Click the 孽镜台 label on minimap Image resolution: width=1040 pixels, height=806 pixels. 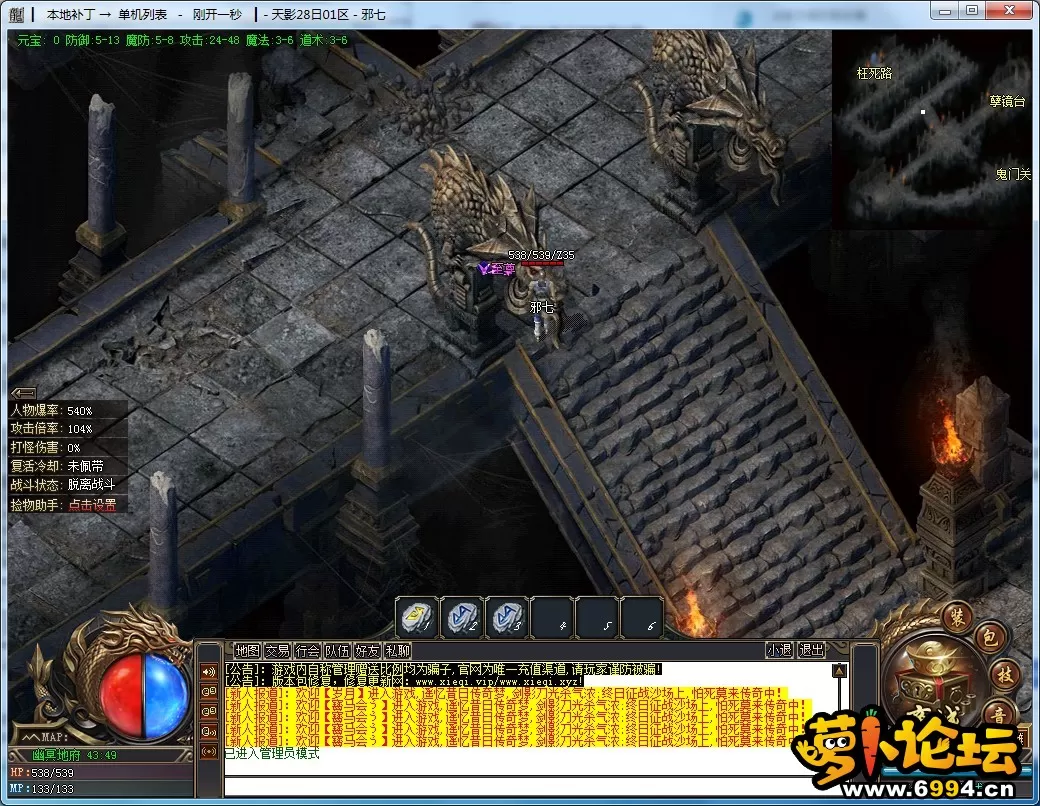pos(1008,101)
